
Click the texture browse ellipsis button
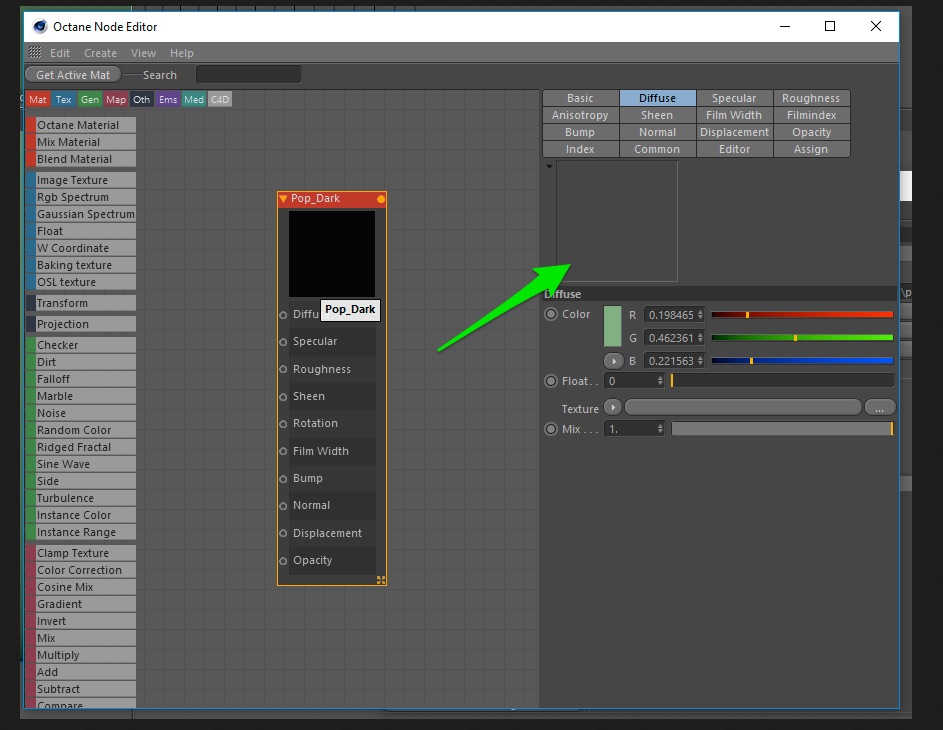(879, 408)
